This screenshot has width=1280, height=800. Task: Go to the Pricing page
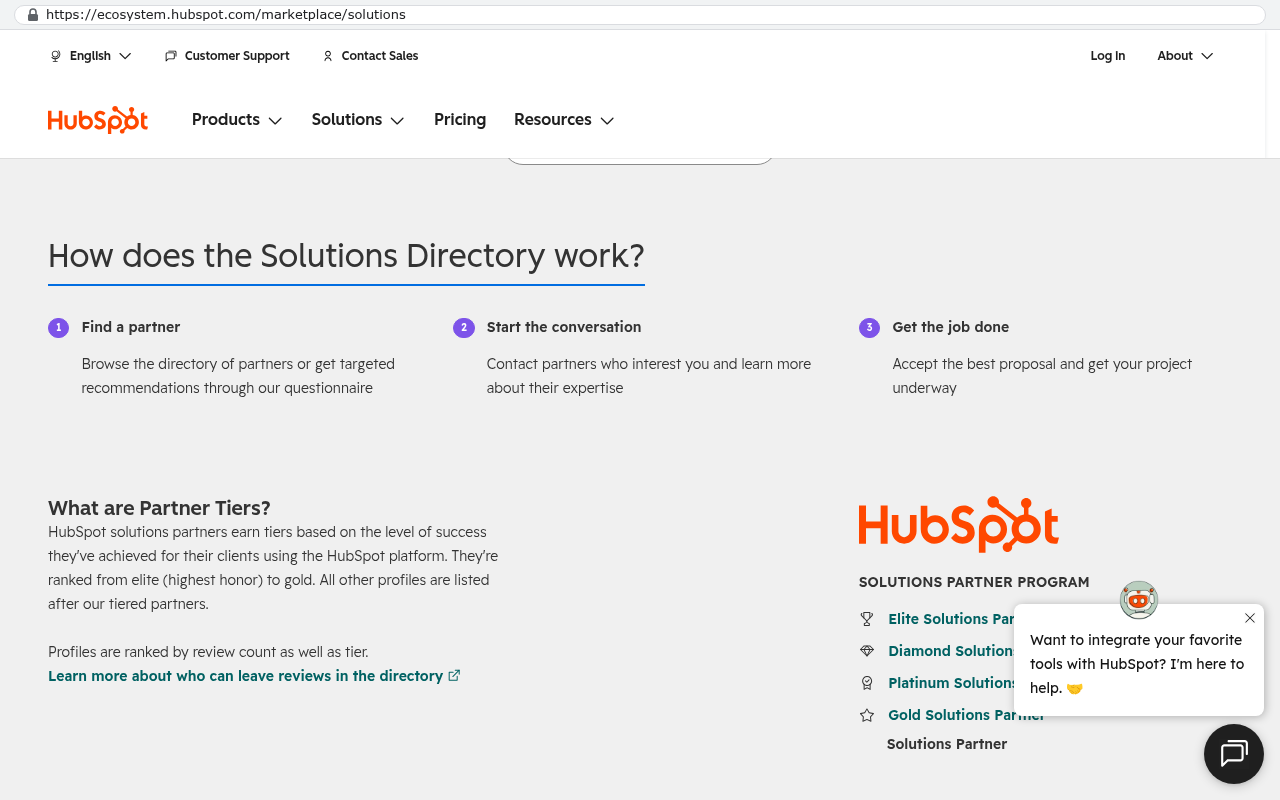point(460,120)
